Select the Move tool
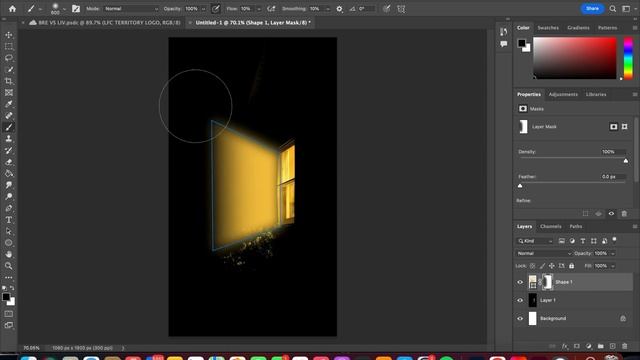The width and height of the screenshot is (640, 360). point(9,35)
